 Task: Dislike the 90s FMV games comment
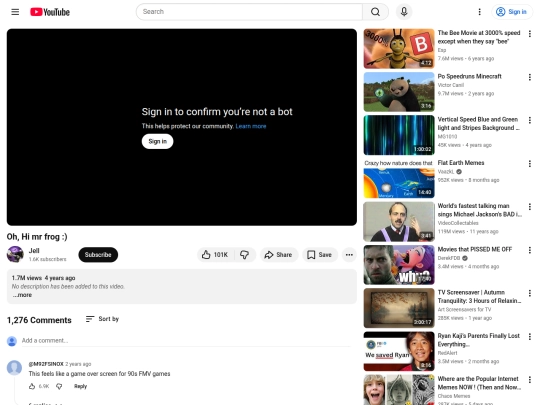pyautogui.click(x=59, y=386)
